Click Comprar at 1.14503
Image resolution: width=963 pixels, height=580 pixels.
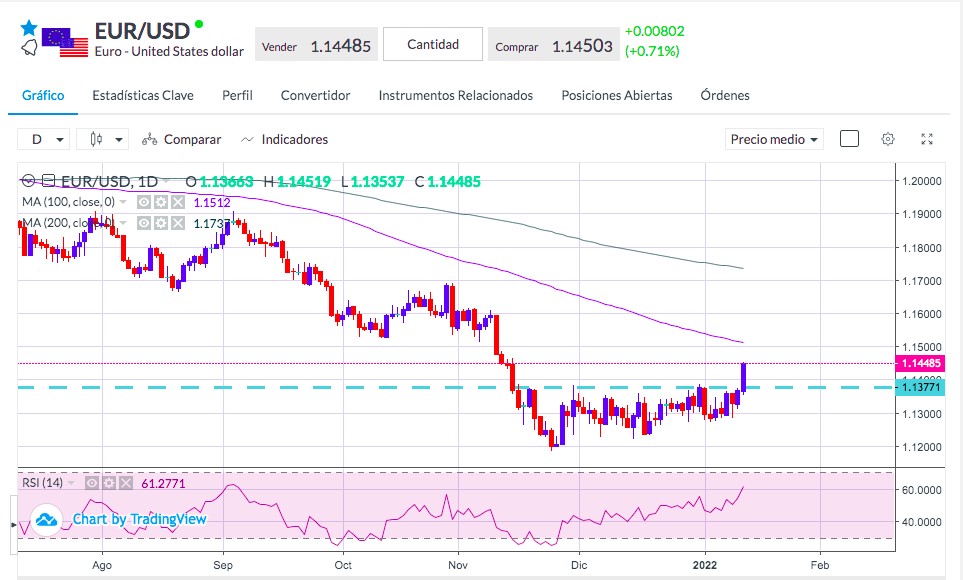pos(554,45)
